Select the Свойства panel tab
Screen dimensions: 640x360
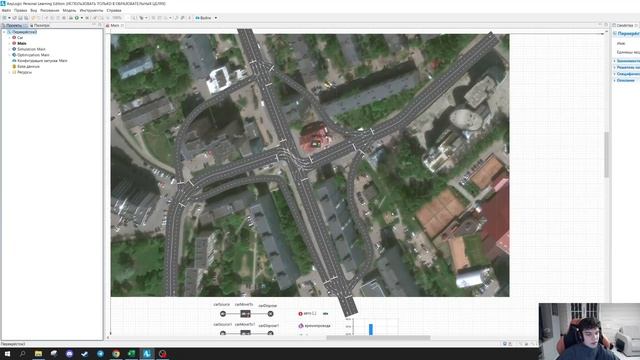coord(624,25)
